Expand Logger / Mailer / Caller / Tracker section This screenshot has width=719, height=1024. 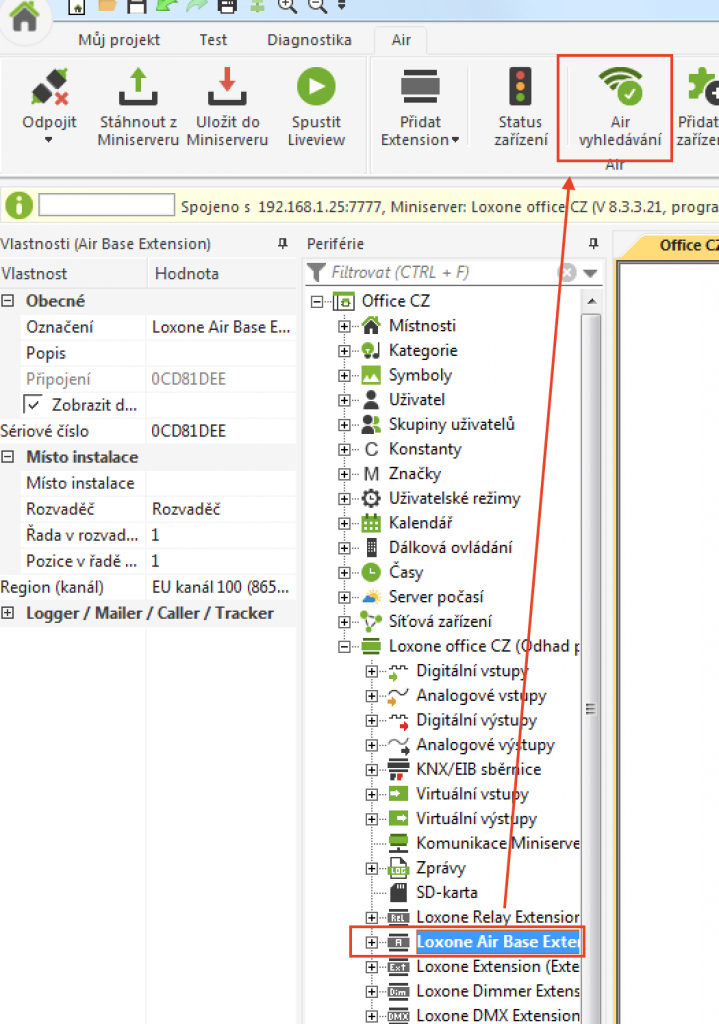pos(8,613)
